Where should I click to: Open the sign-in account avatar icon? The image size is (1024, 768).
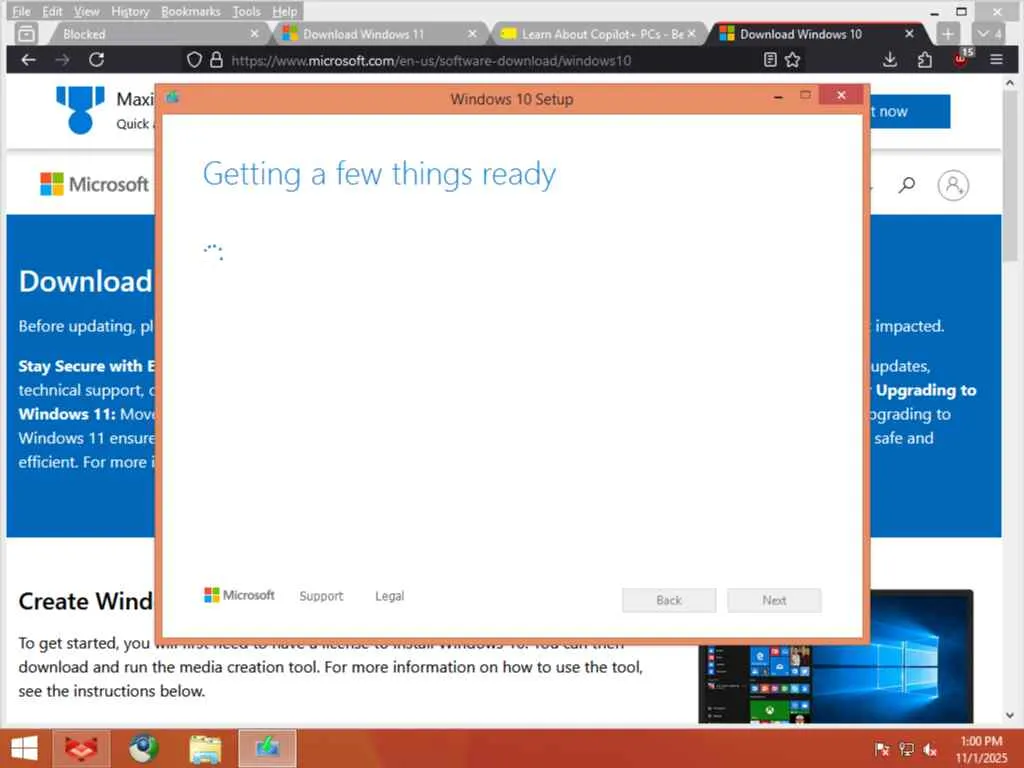[x=953, y=185]
